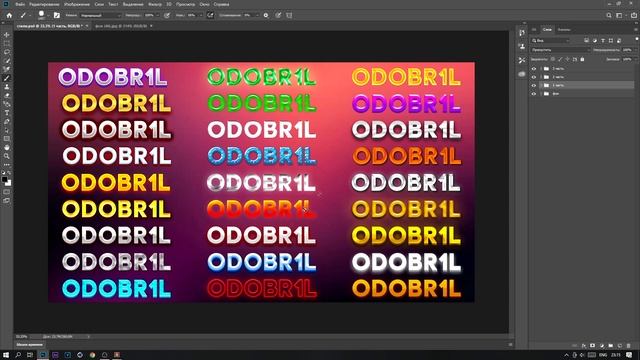Add layer style fx

(584, 346)
